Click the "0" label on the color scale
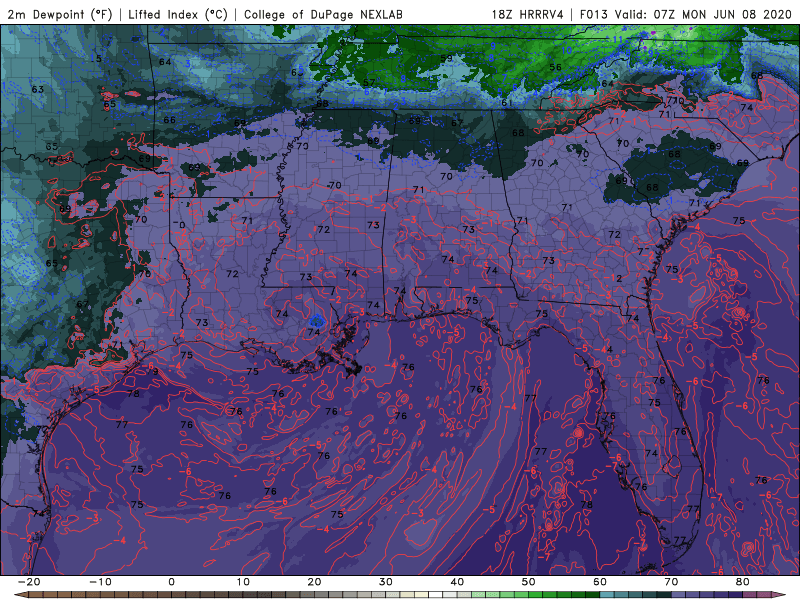800x600 pixels. [x=171, y=582]
